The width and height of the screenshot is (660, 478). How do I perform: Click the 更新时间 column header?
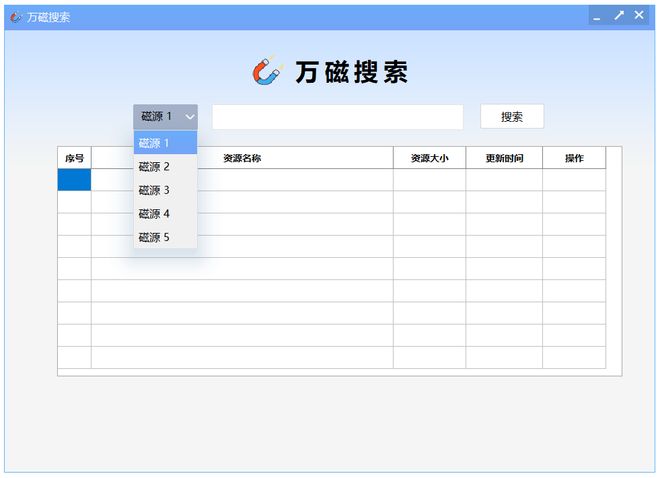click(x=504, y=158)
